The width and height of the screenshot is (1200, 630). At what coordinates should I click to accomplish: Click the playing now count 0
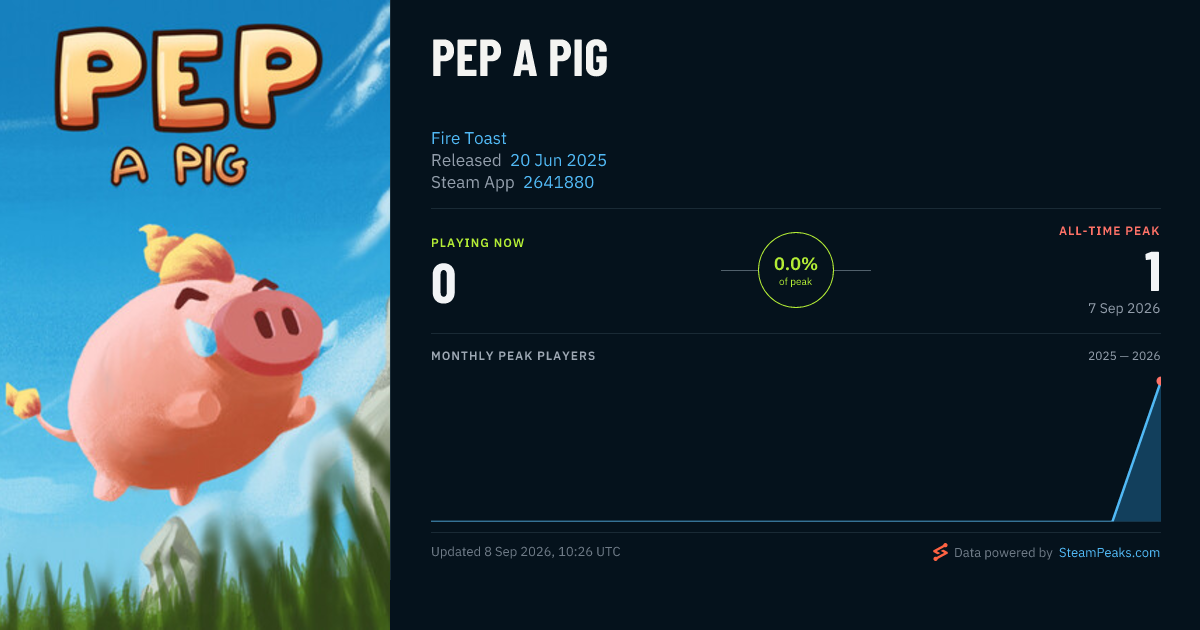point(443,283)
